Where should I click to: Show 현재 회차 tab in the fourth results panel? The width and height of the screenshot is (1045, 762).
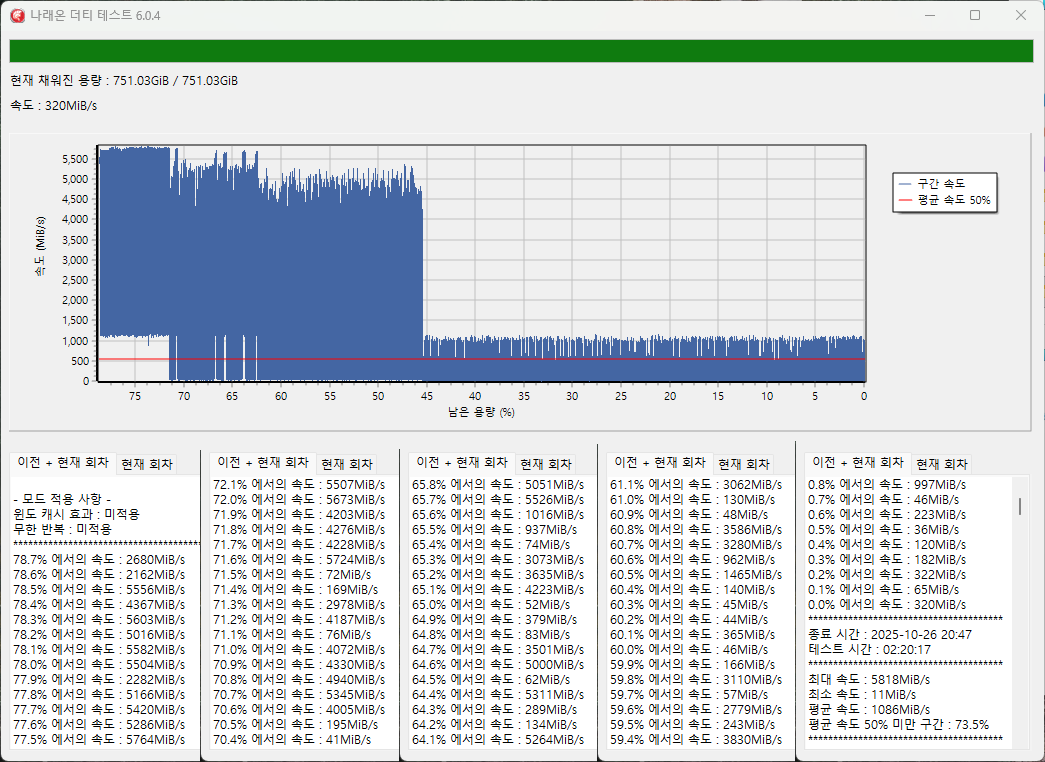pyautogui.click(x=743, y=464)
